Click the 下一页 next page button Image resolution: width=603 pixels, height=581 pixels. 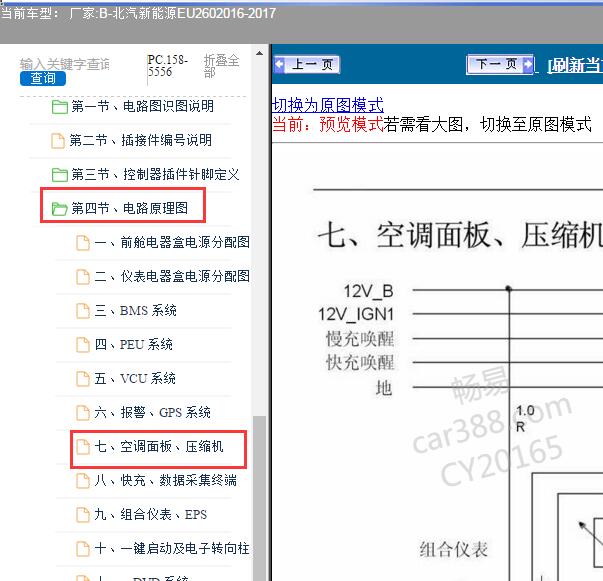tap(500, 64)
